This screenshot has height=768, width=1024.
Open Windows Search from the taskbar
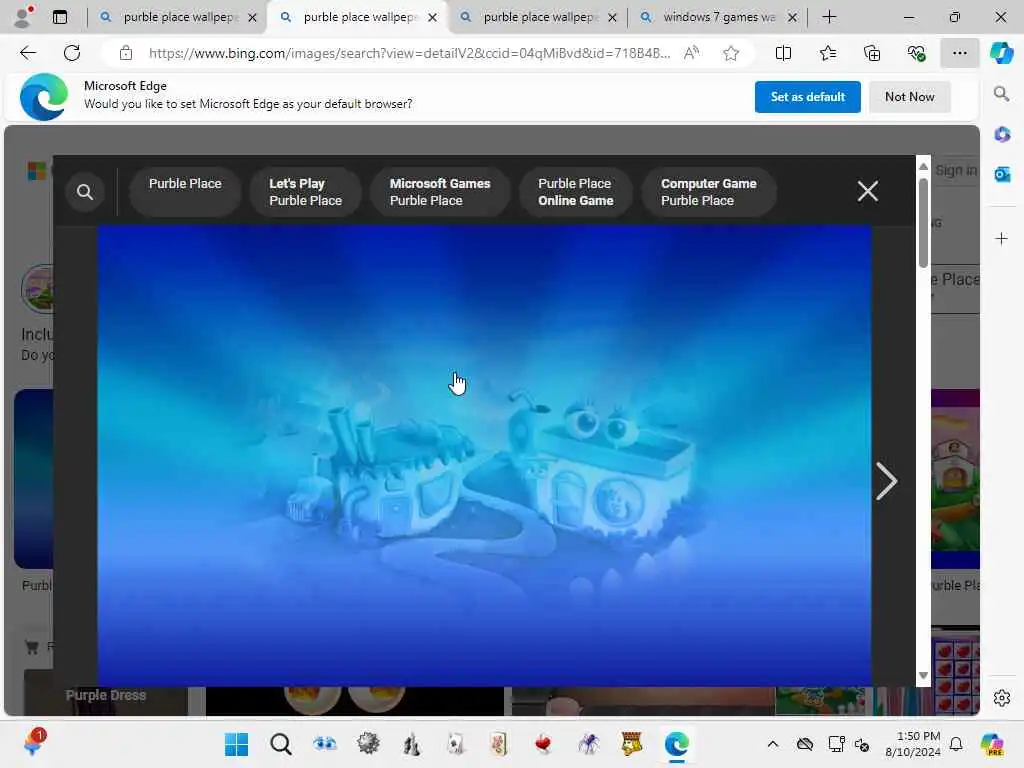point(281,744)
